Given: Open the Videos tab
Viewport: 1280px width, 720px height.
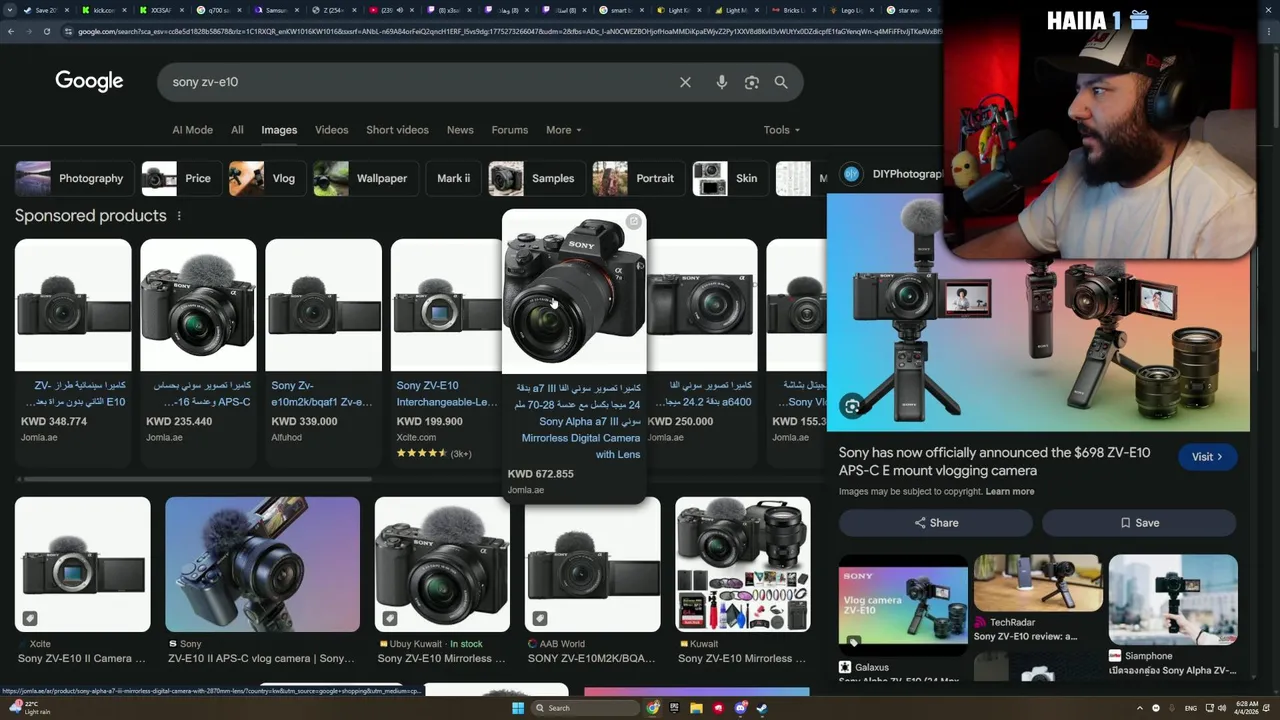Looking at the screenshot, I should [x=332, y=130].
